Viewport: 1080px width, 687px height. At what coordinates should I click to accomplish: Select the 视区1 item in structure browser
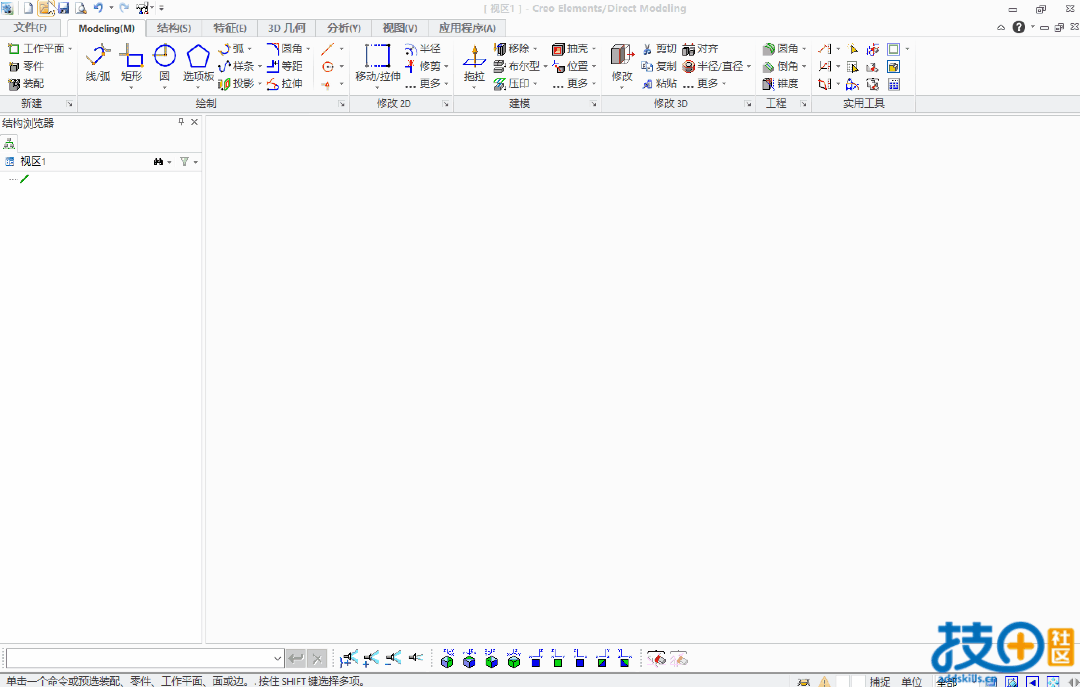click(32, 161)
